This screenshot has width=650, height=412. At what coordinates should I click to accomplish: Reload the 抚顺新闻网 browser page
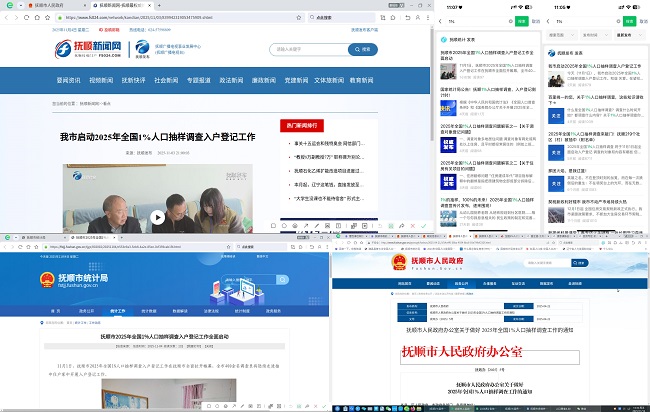click(27, 17)
